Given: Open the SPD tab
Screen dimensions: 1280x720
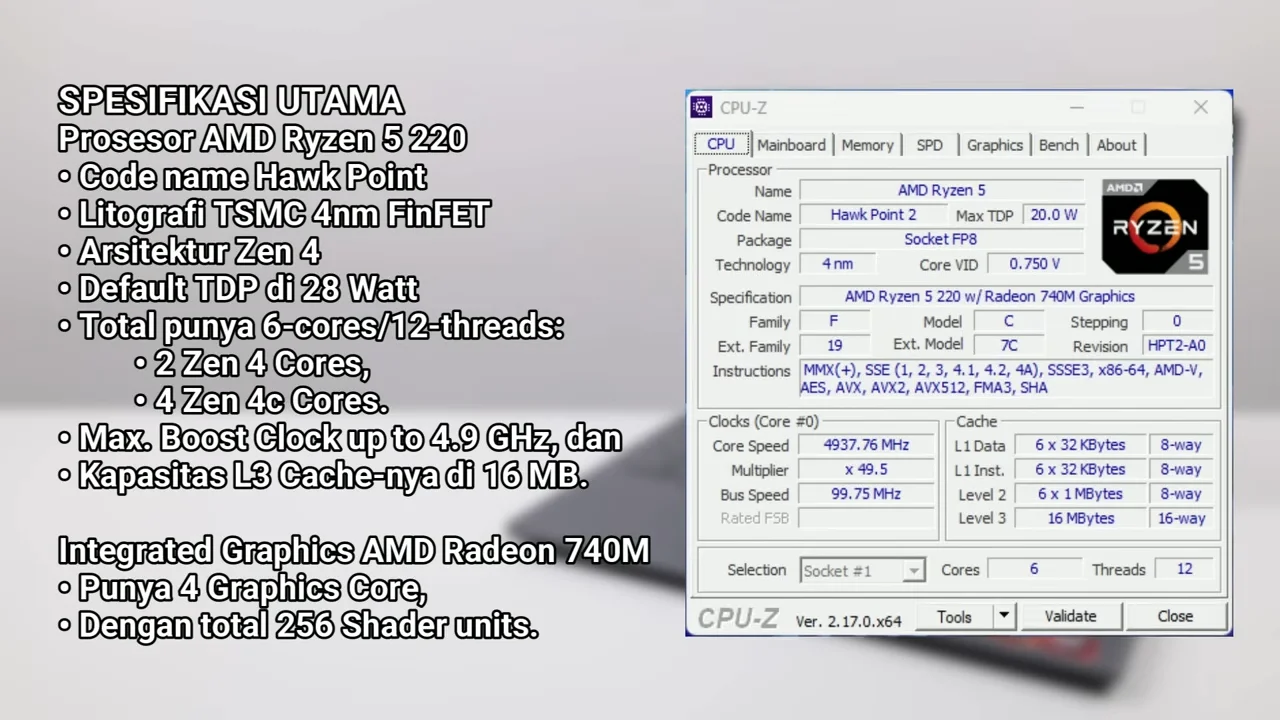Looking at the screenshot, I should pos(930,145).
